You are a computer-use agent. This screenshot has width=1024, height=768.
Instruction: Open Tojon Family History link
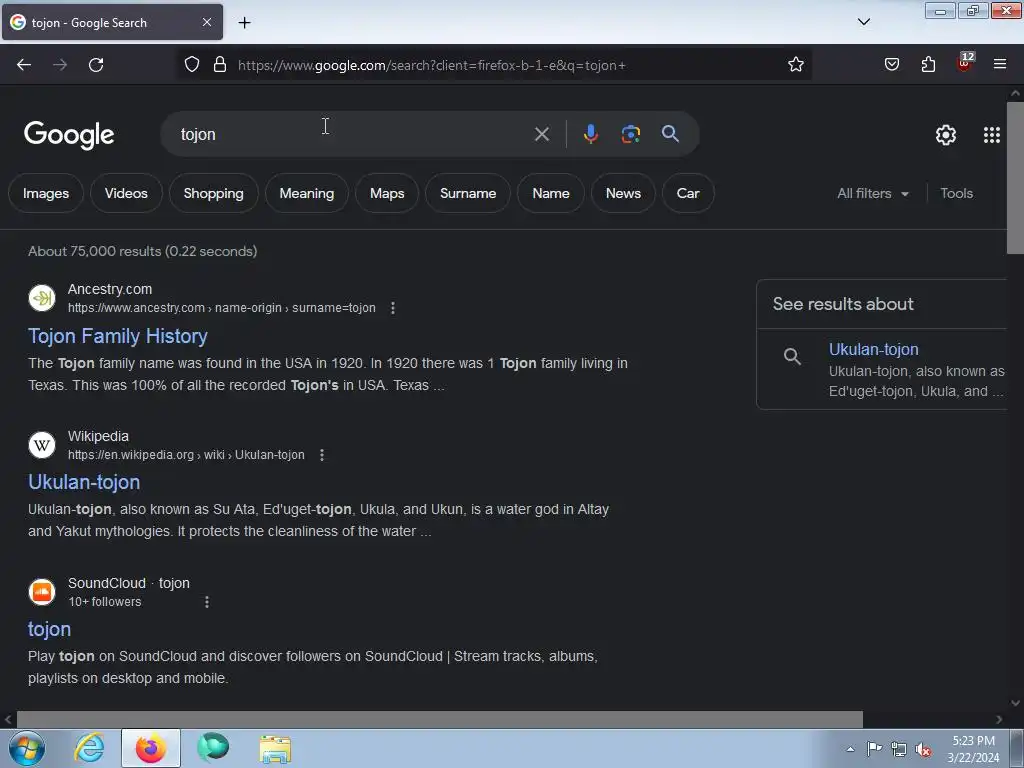tap(118, 336)
